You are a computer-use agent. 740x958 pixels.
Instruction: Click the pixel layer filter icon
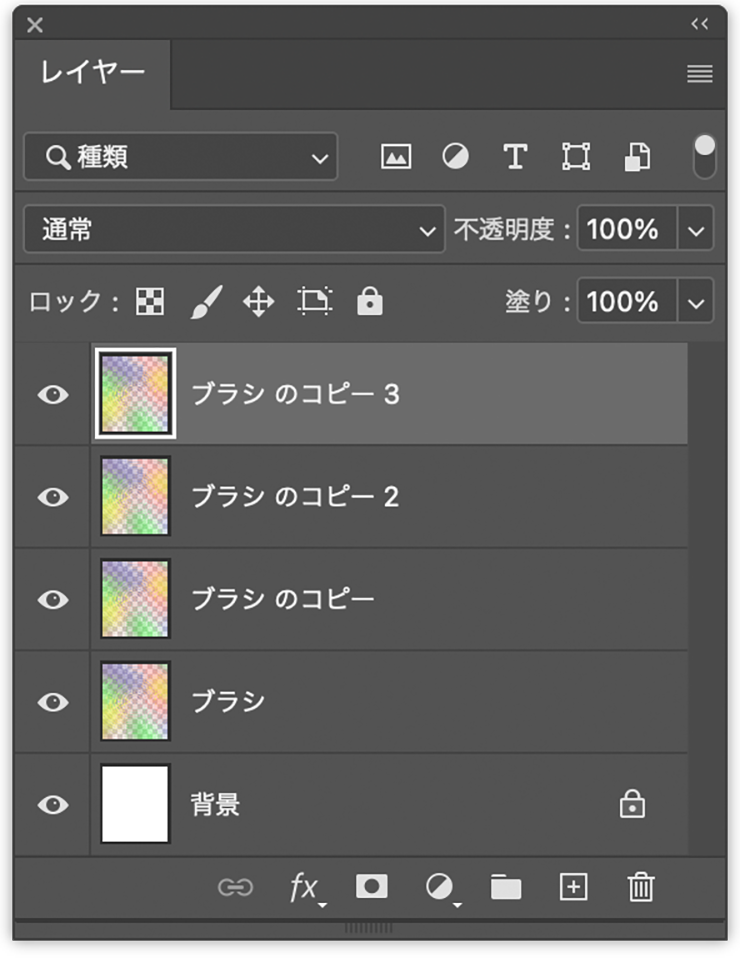[x=396, y=157]
